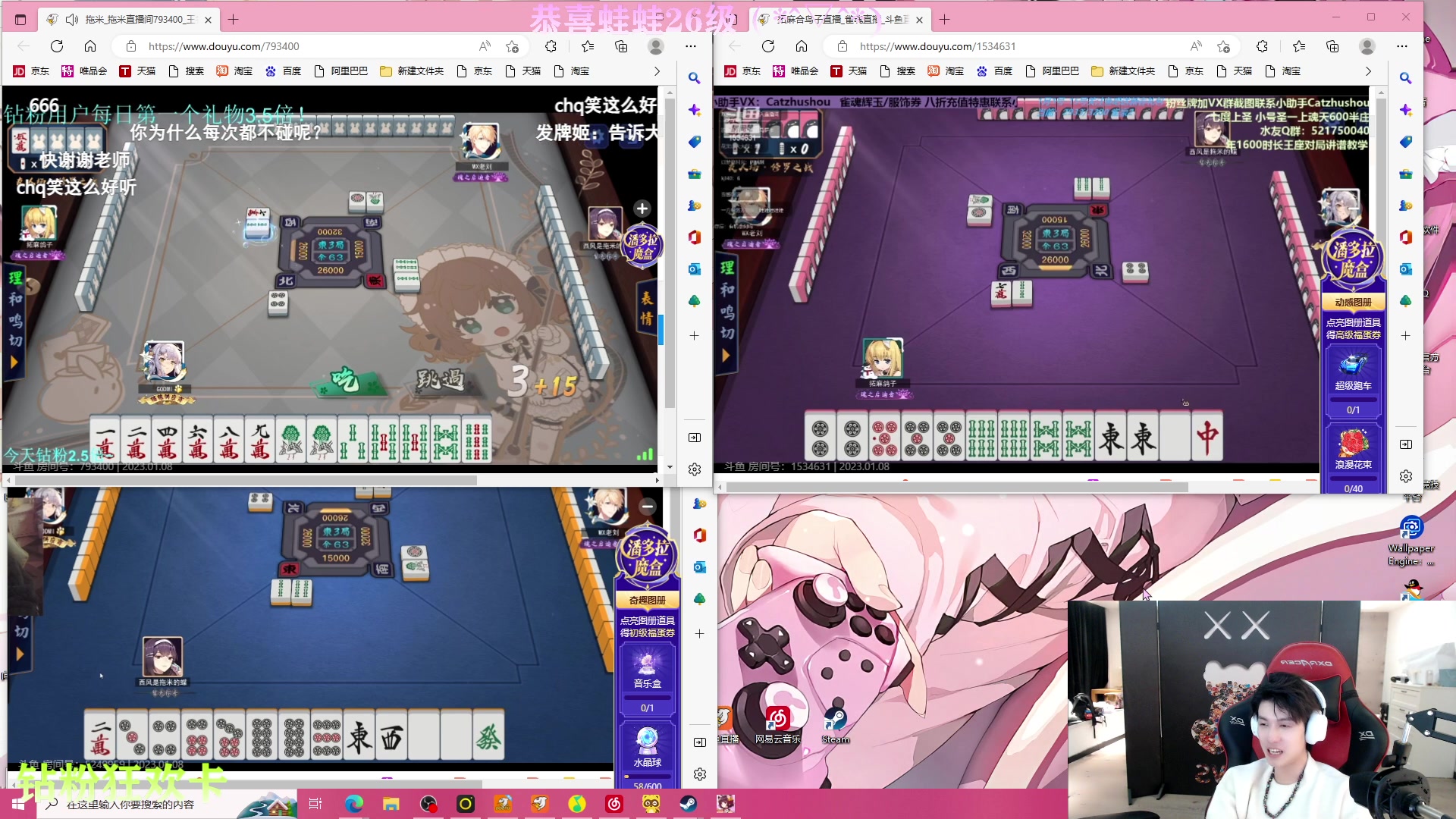Open sidebar search icon in right browser
The height and width of the screenshot is (819, 1456).
pos(1405,78)
